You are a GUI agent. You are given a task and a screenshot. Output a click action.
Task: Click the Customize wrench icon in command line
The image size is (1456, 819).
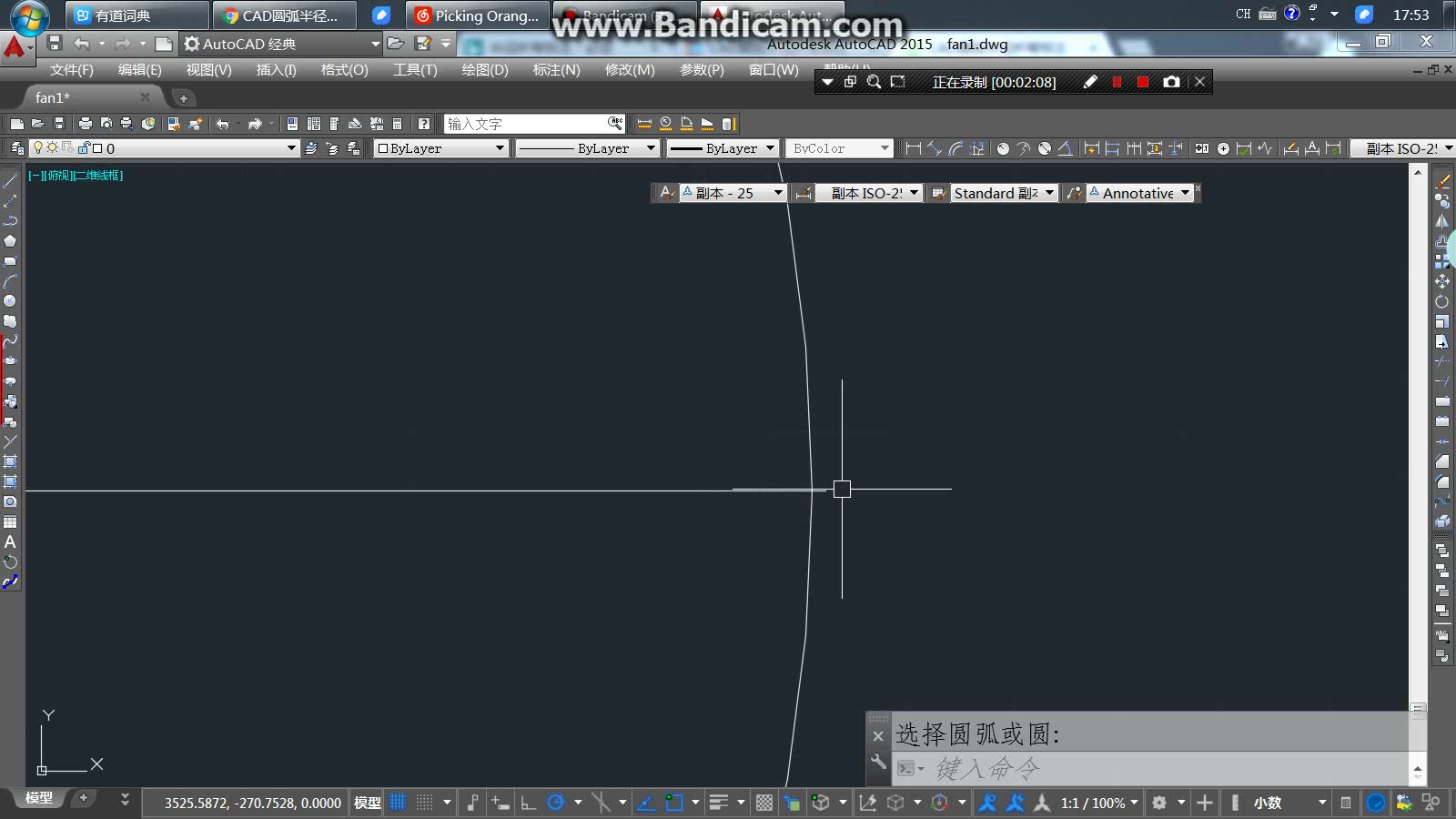point(878,763)
